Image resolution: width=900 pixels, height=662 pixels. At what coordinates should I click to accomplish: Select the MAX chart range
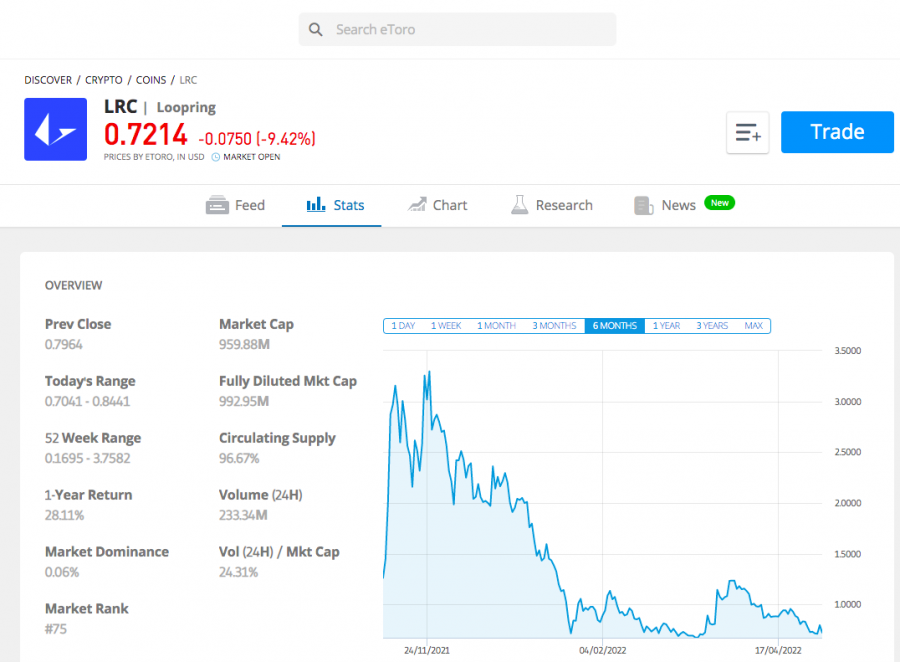[754, 326]
